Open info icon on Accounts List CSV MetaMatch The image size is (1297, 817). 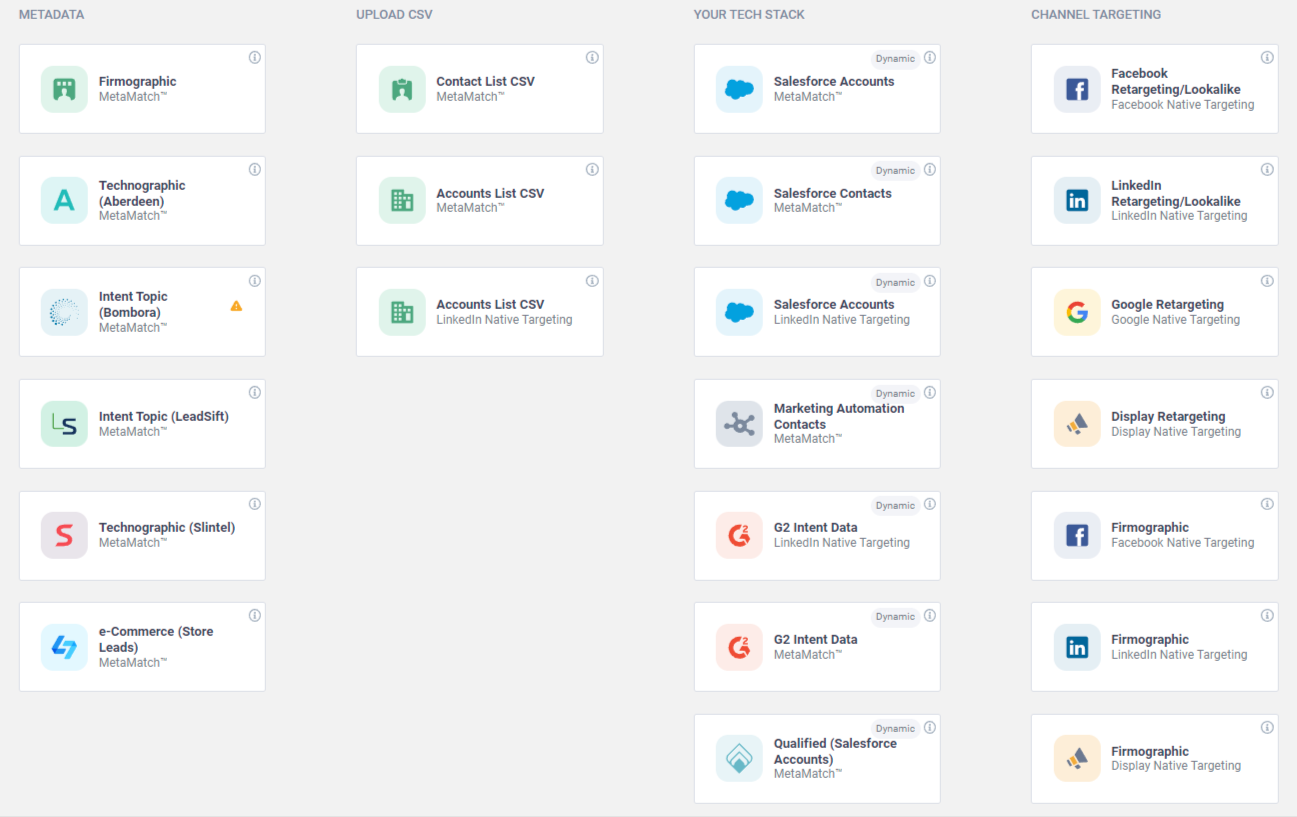coord(592,170)
